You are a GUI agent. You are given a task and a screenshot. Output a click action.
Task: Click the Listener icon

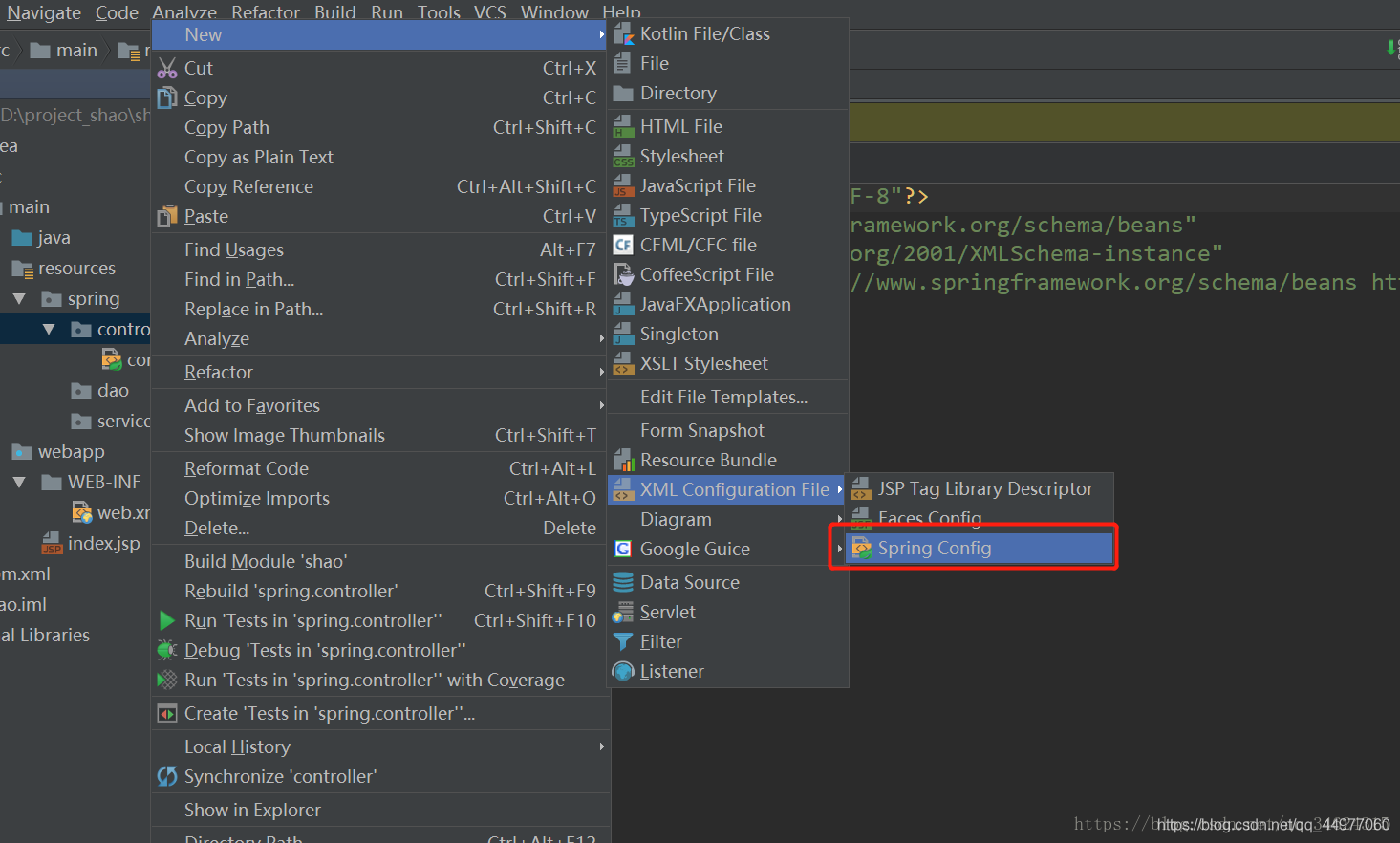coord(623,671)
